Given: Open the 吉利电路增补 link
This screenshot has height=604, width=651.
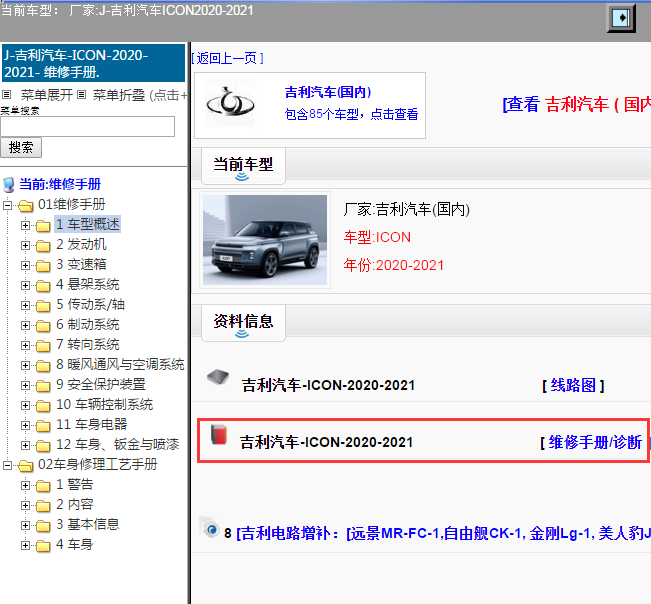Looking at the screenshot, I should [443, 533].
